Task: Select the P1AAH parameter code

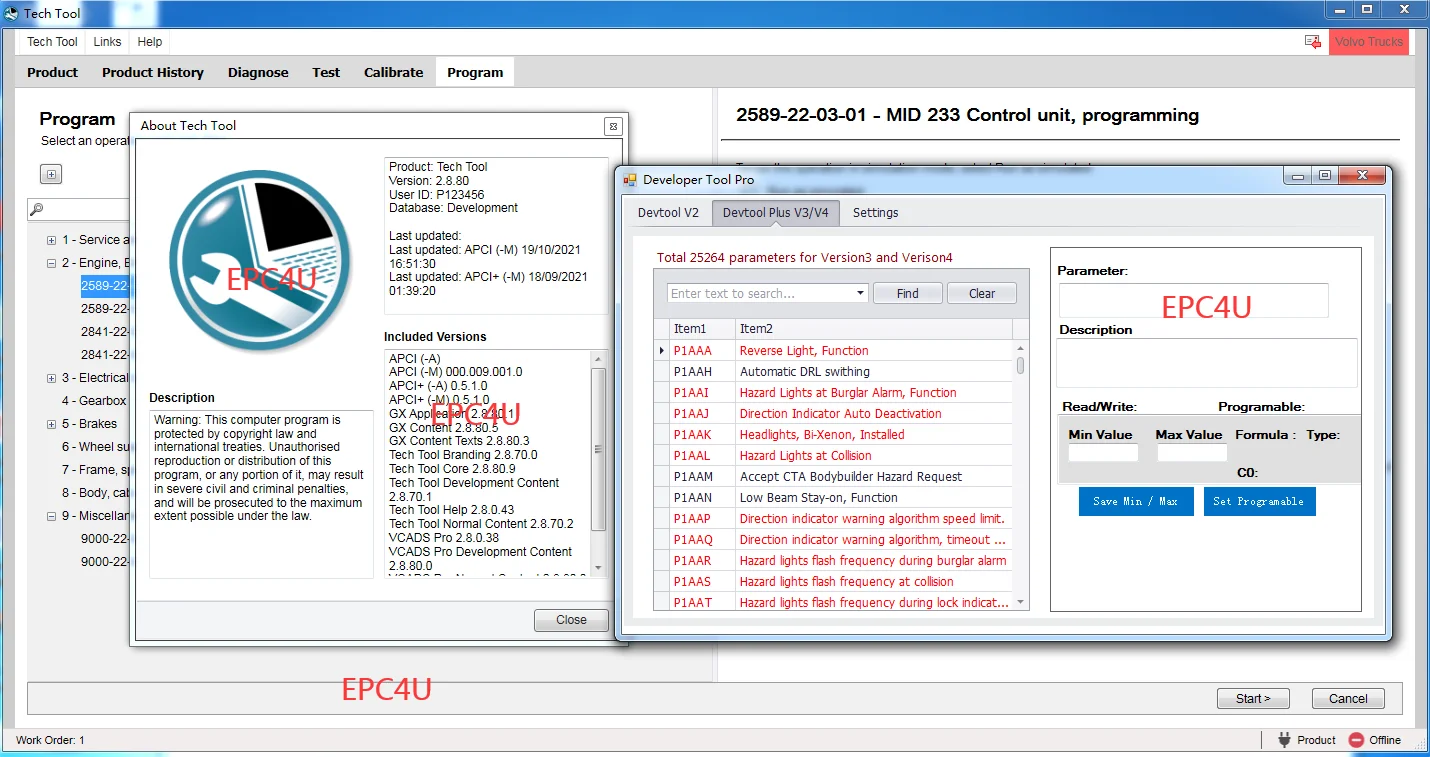Action: point(693,372)
